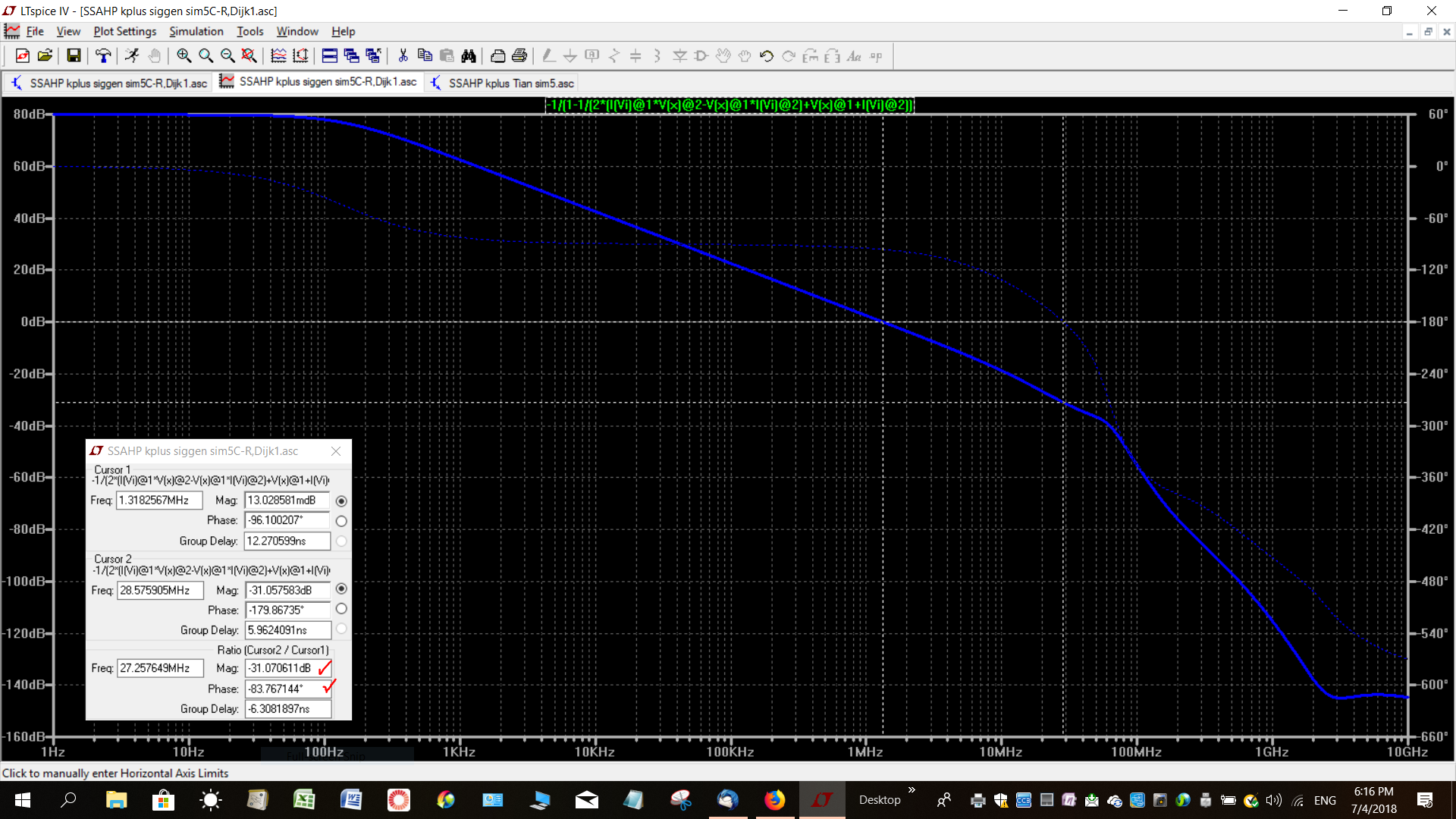Open Word from the taskbar

pyautogui.click(x=351, y=800)
